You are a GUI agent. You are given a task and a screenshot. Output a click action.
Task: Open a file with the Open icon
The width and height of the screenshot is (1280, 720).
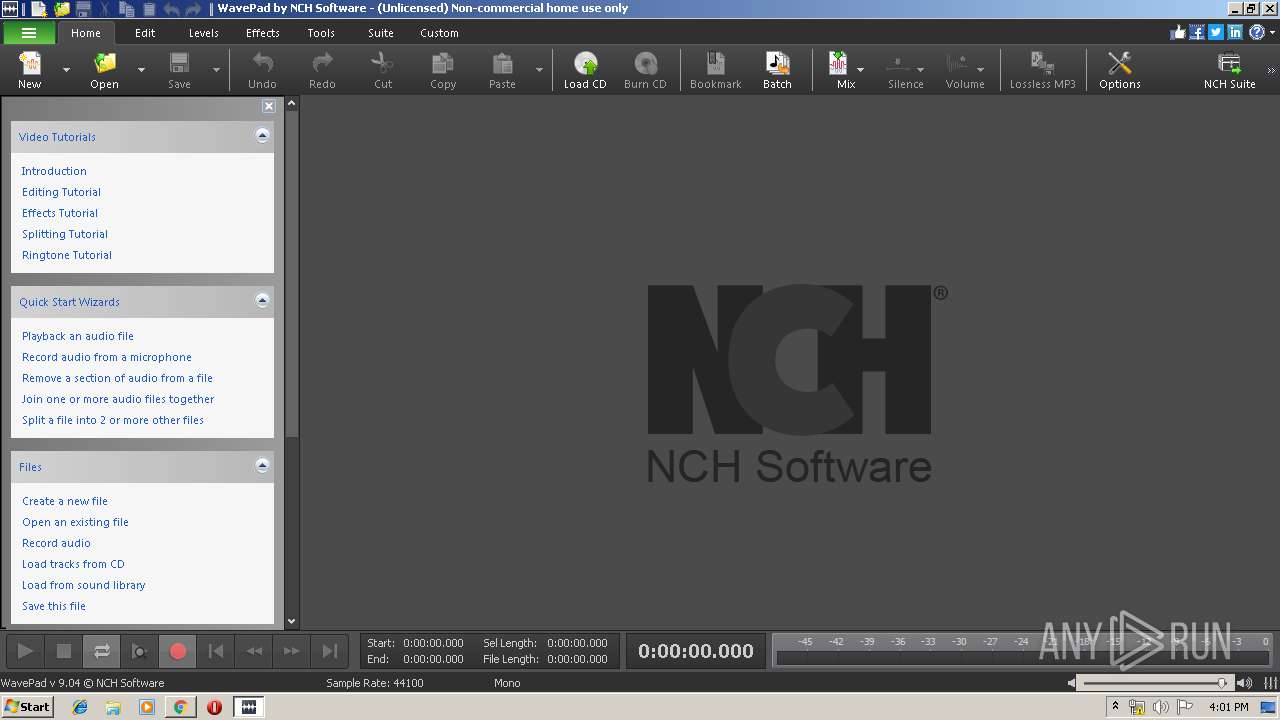pyautogui.click(x=104, y=70)
